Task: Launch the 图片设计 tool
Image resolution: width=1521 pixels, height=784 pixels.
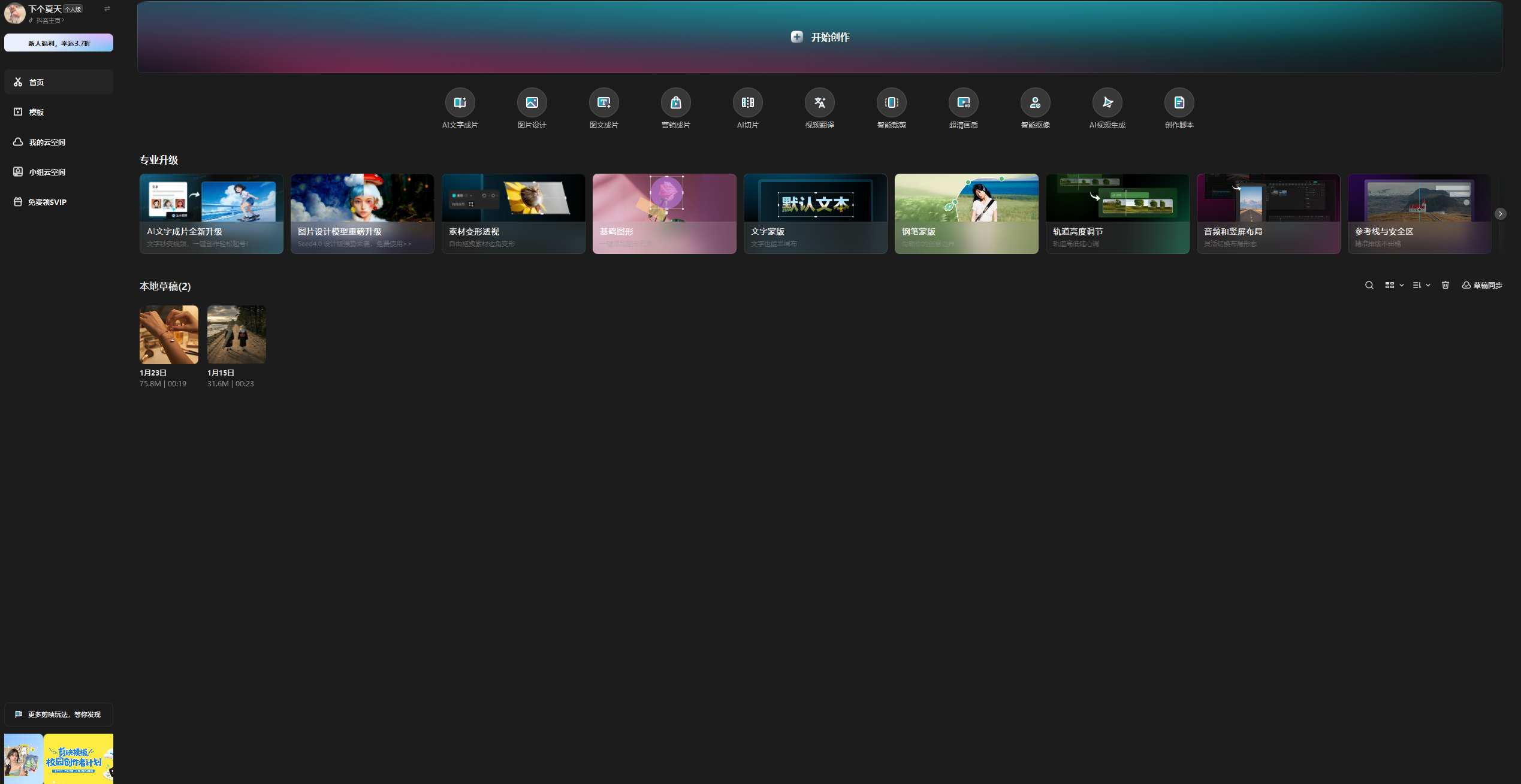Action: click(x=532, y=103)
